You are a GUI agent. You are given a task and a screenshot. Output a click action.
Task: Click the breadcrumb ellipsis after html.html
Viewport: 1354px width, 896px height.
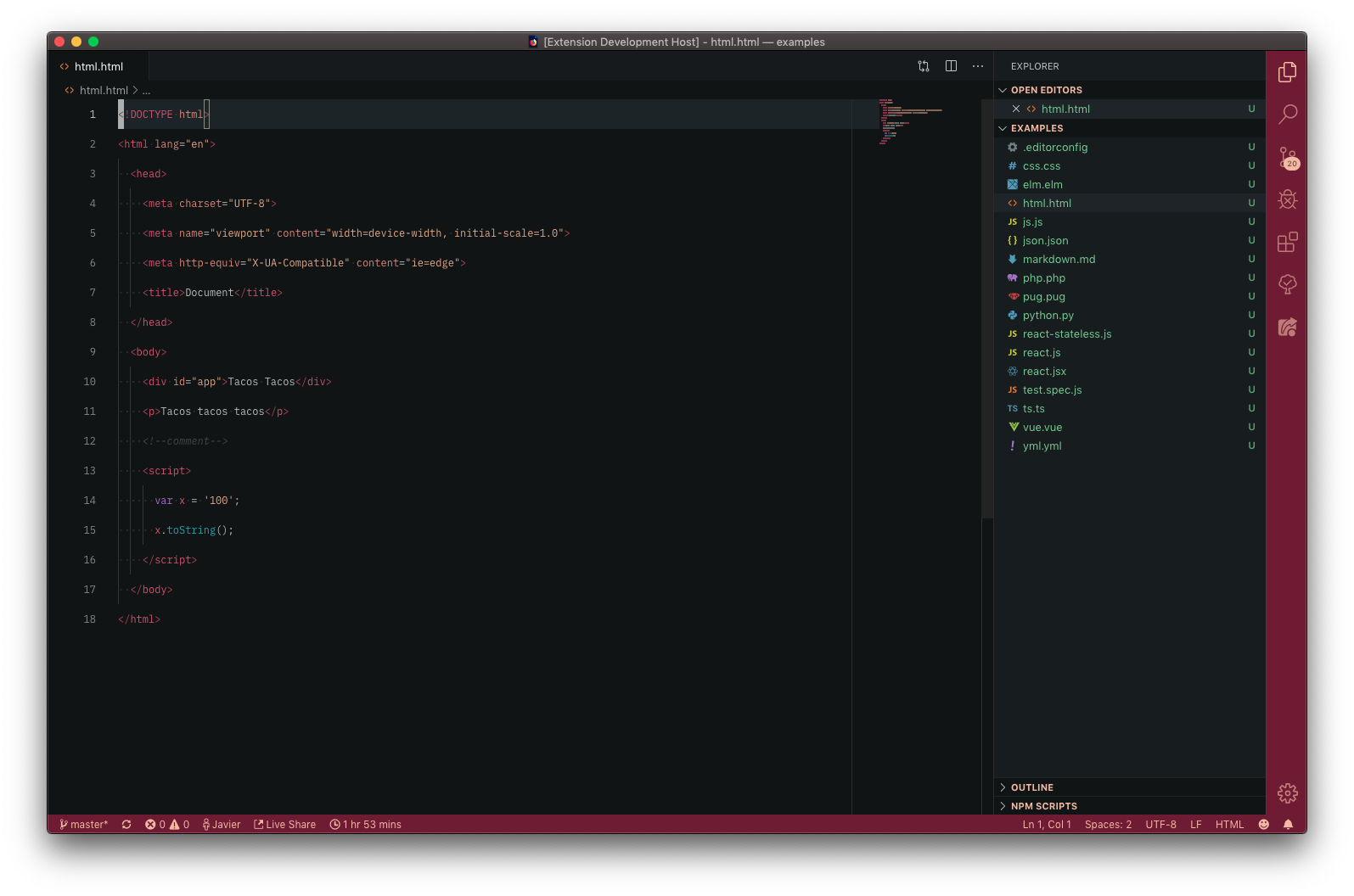tap(146, 90)
